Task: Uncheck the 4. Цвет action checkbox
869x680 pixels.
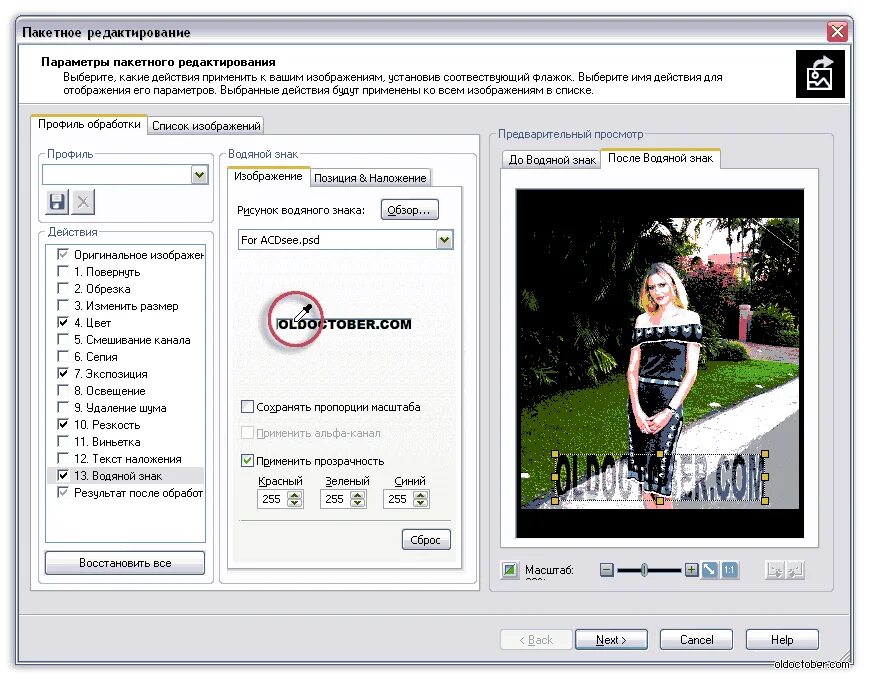Action: pos(63,323)
